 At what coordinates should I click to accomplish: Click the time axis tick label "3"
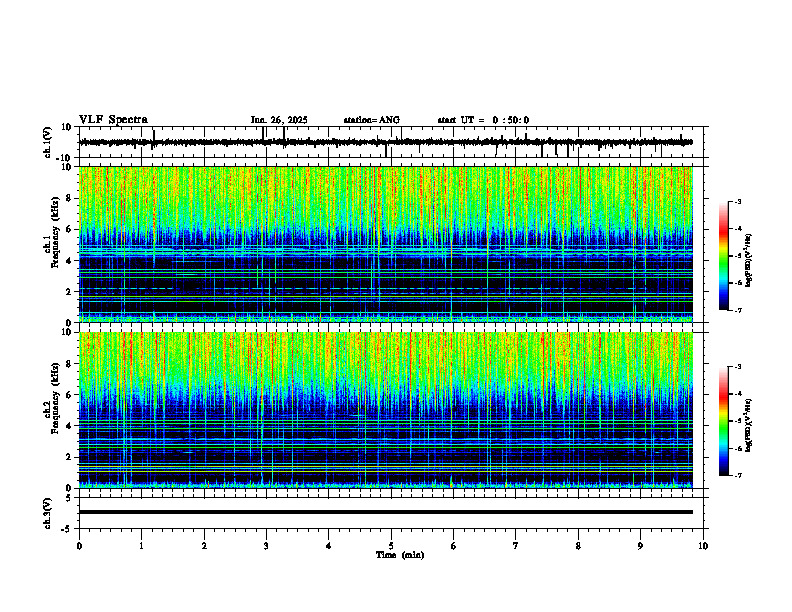(x=266, y=546)
